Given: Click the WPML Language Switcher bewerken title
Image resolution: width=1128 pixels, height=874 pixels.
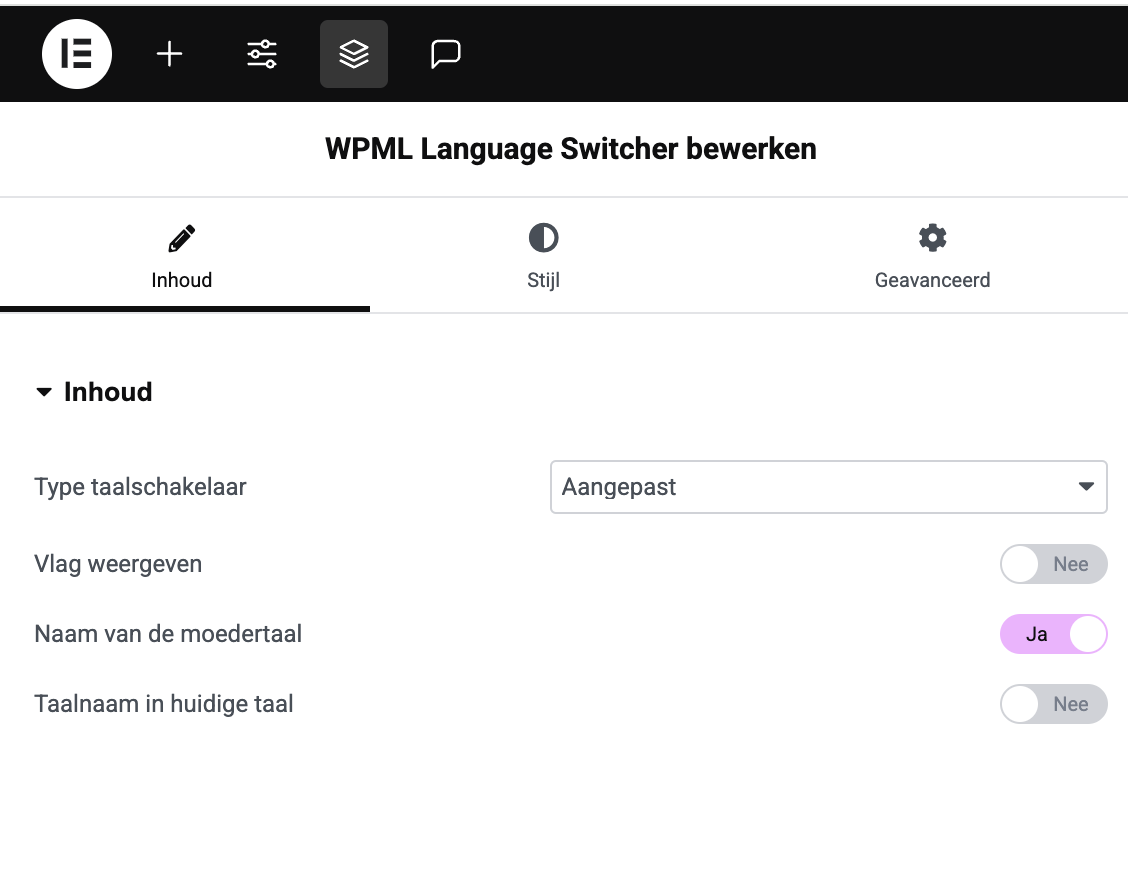Looking at the screenshot, I should (570, 149).
